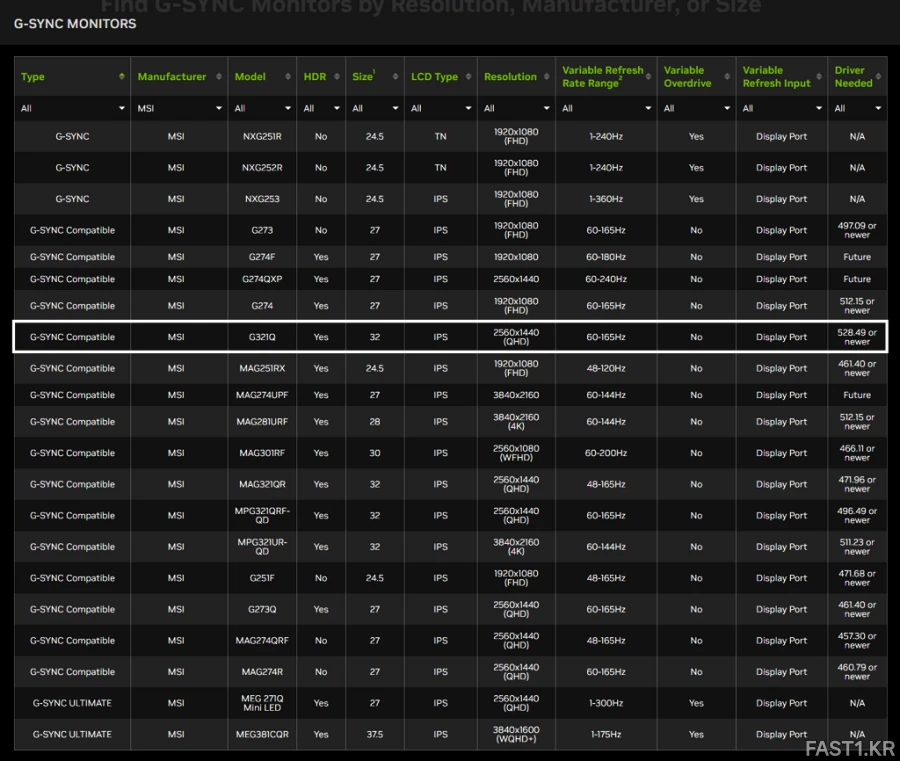The image size is (900, 761).
Task: Select the MAG274R model cell
Action: click(262, 672)
